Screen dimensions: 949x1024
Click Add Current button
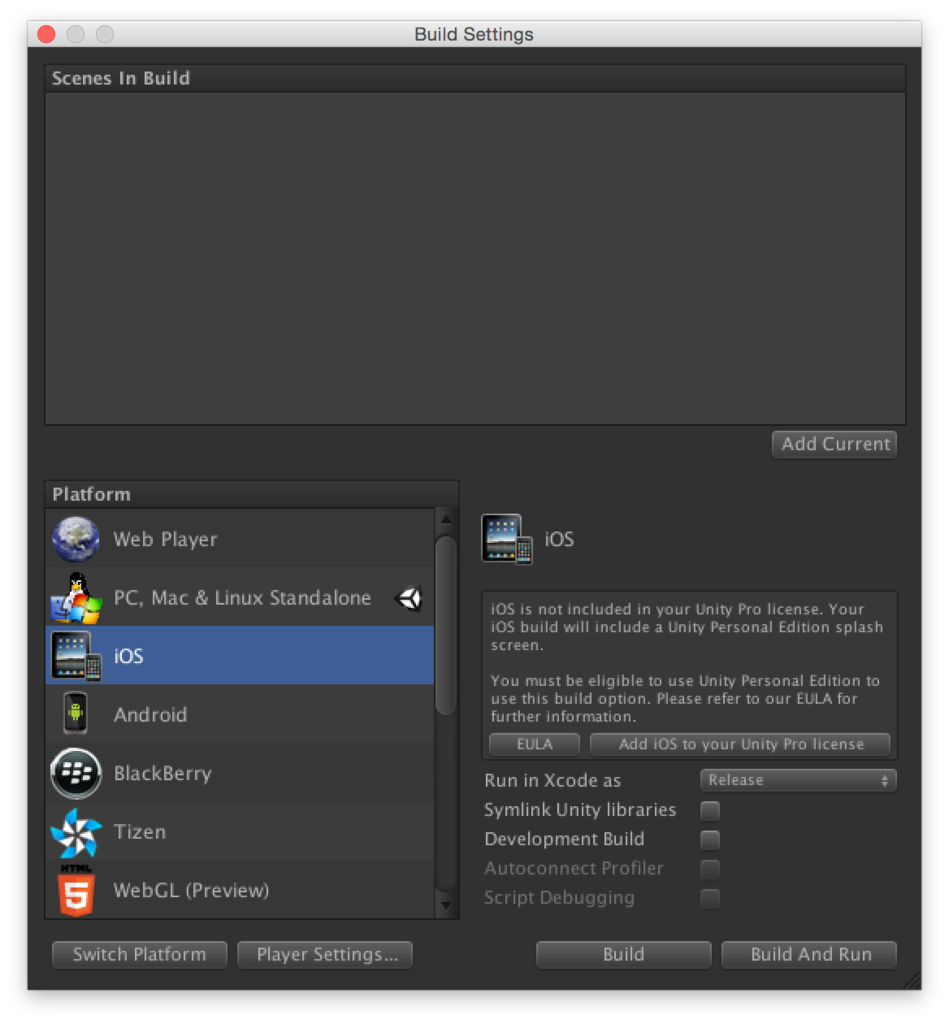(x=835, y=444)
